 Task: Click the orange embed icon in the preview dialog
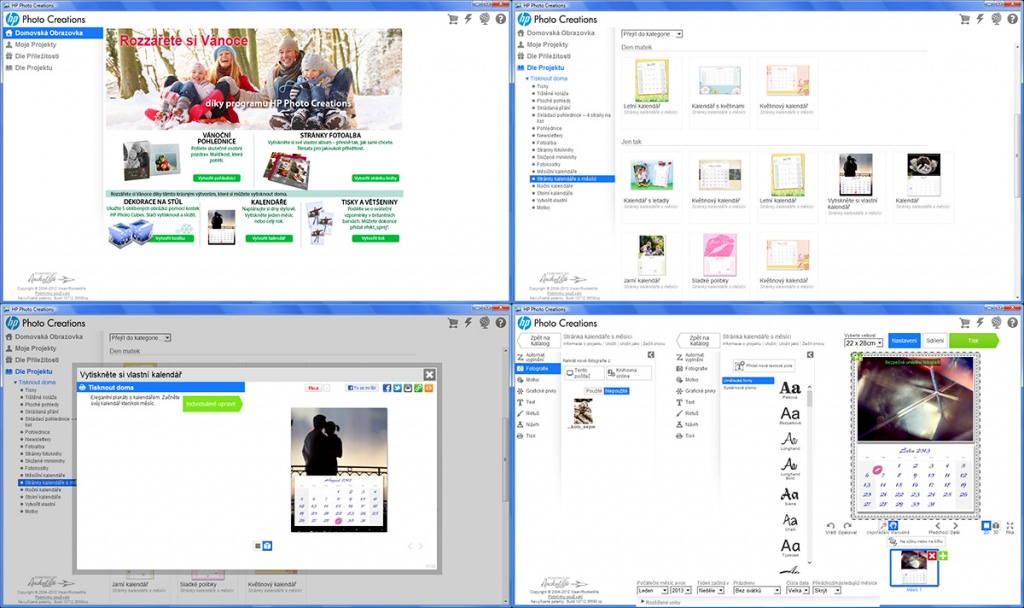click(x=429, y=388)
